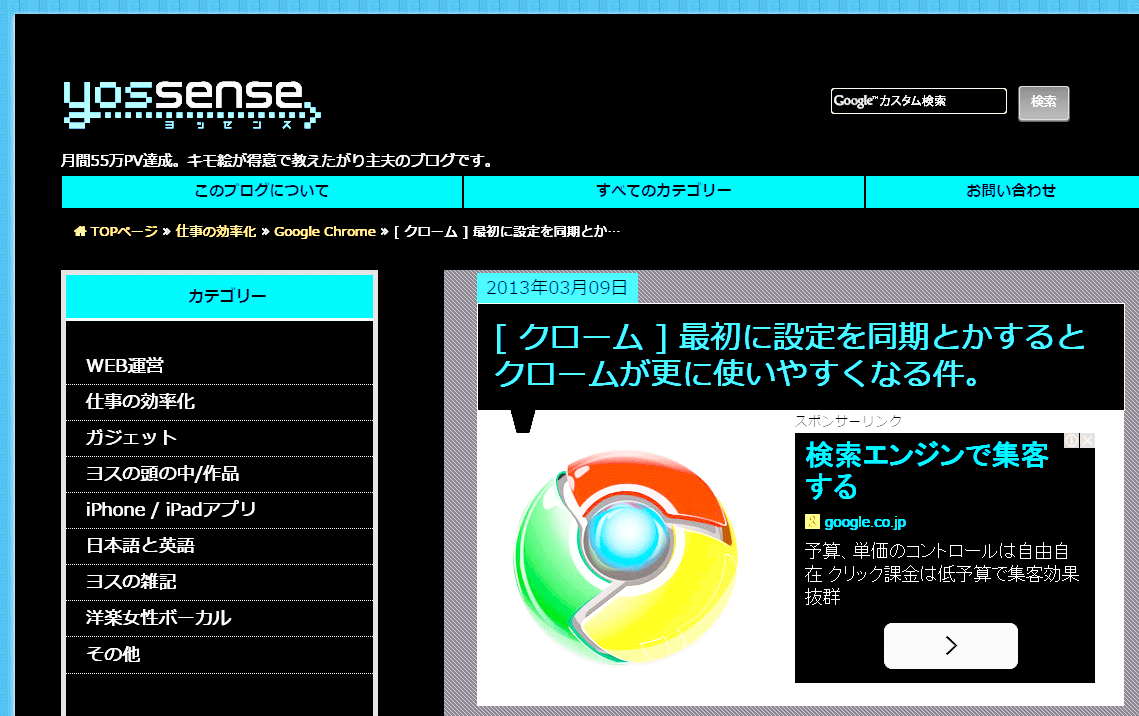Open Google Chrome breadcrumb link
This screenshot has width=1139, height=716.
[x=325, y=232]
